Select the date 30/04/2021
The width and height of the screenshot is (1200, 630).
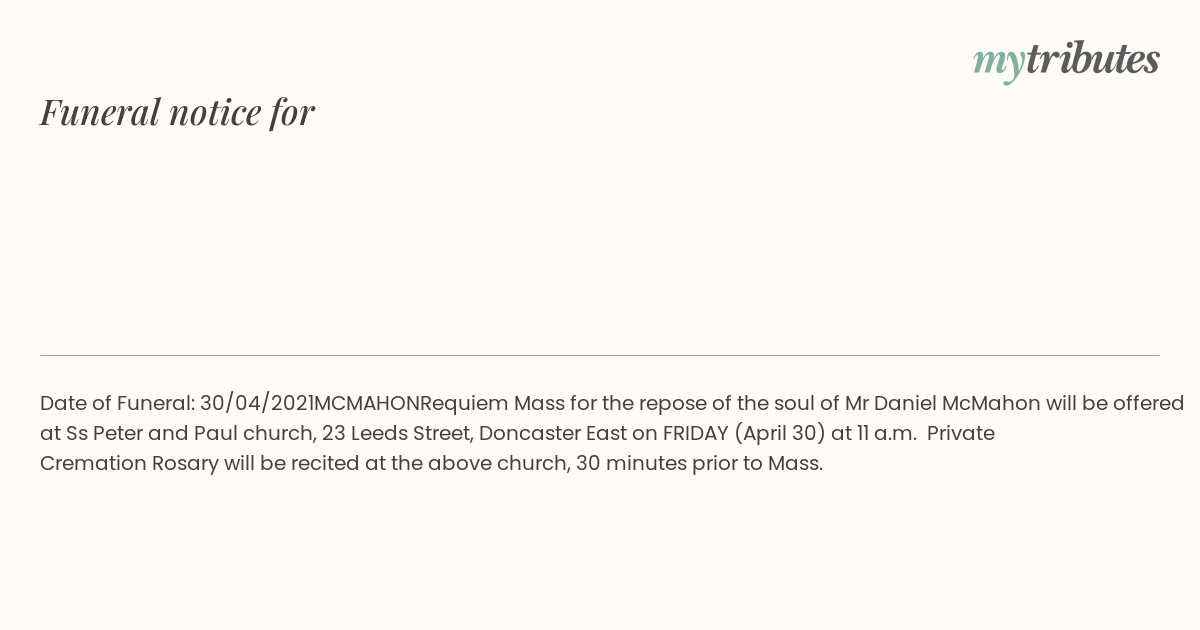click(x=256, y=403)
